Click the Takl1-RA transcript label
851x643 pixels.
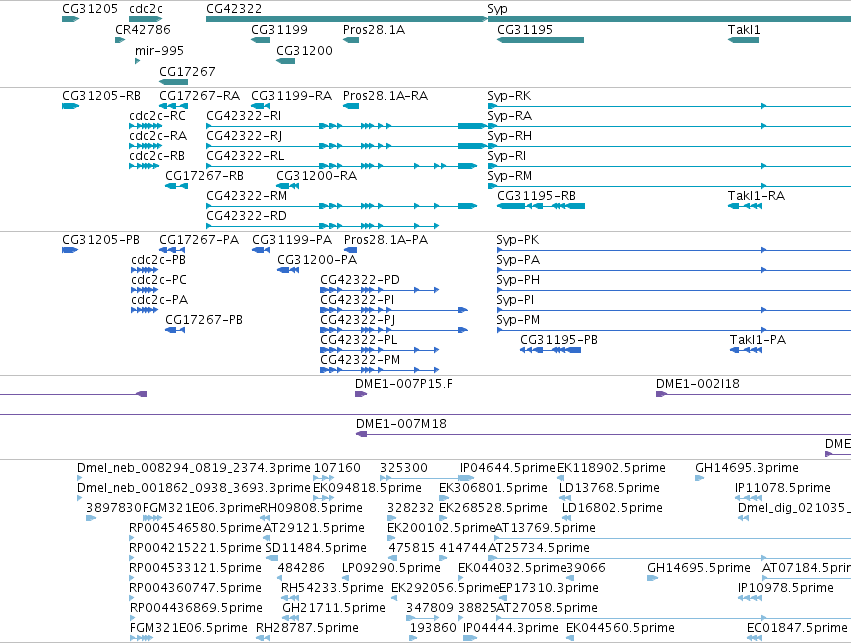click(756, 196)
